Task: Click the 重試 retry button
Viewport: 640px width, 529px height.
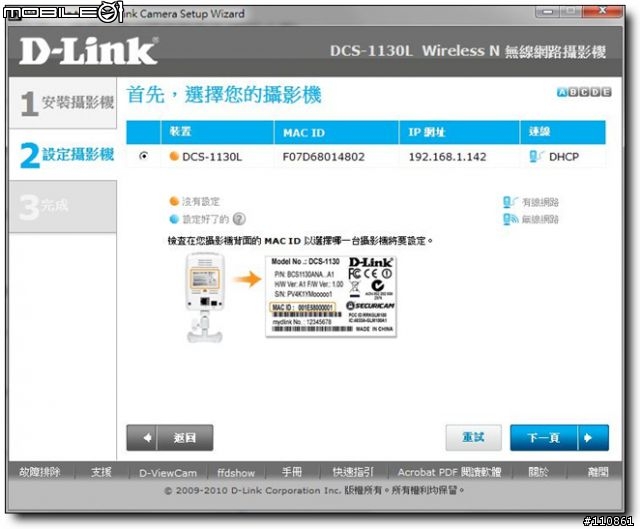Action: pos(473,438)
